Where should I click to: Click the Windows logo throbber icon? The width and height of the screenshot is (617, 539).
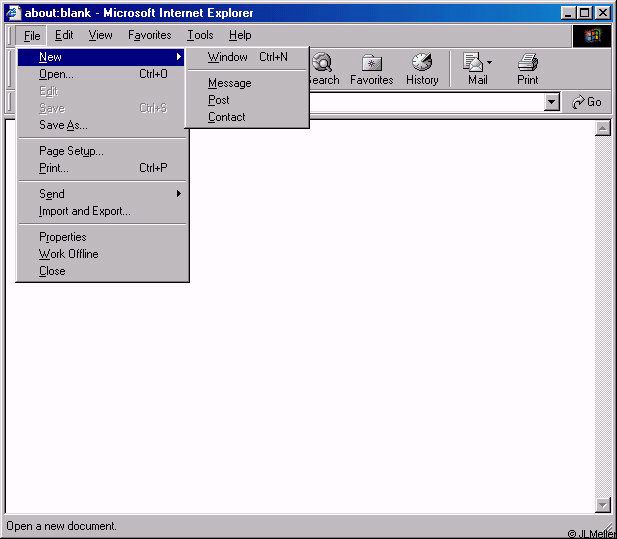592,36
